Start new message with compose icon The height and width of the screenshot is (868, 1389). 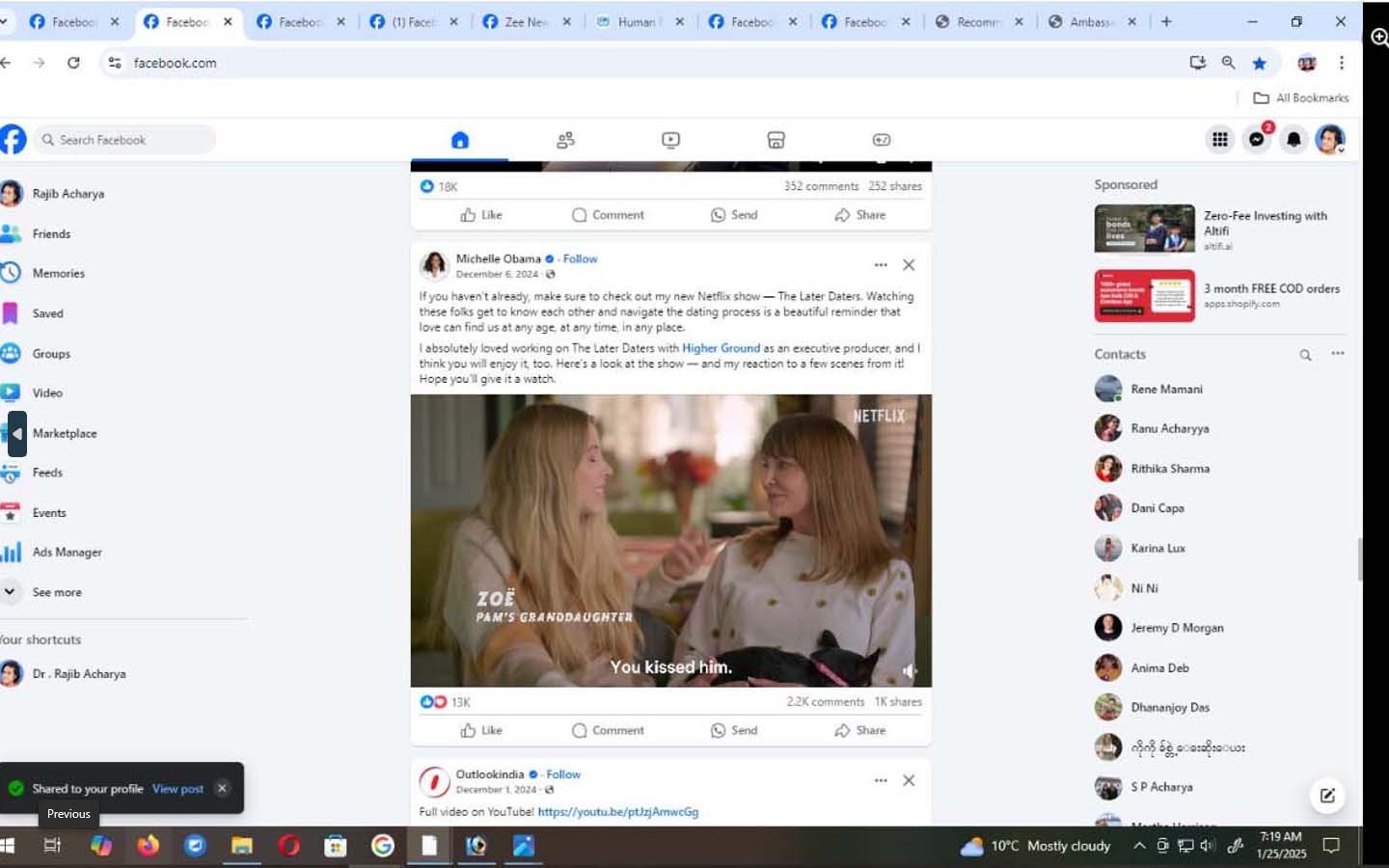pyautogui.click(x=1327, y=796)
